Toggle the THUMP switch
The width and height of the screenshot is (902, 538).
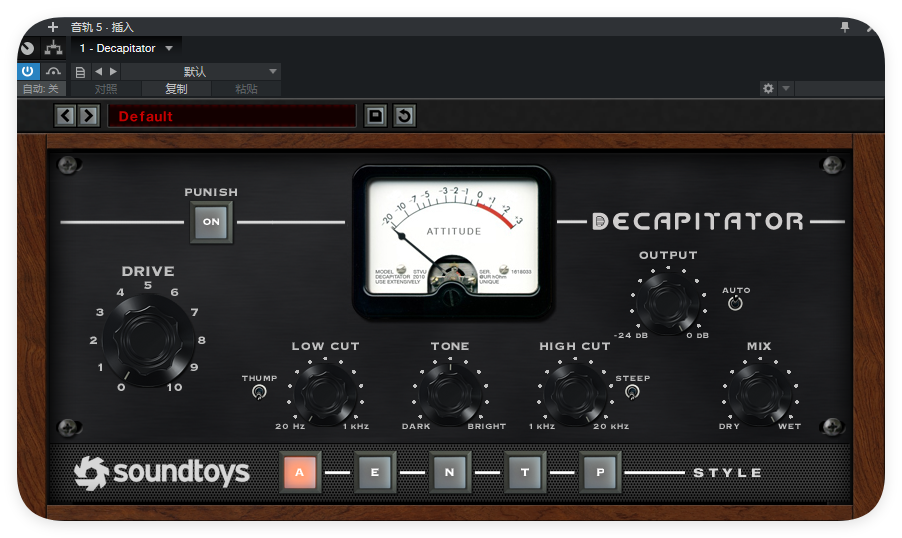(259, 392)
